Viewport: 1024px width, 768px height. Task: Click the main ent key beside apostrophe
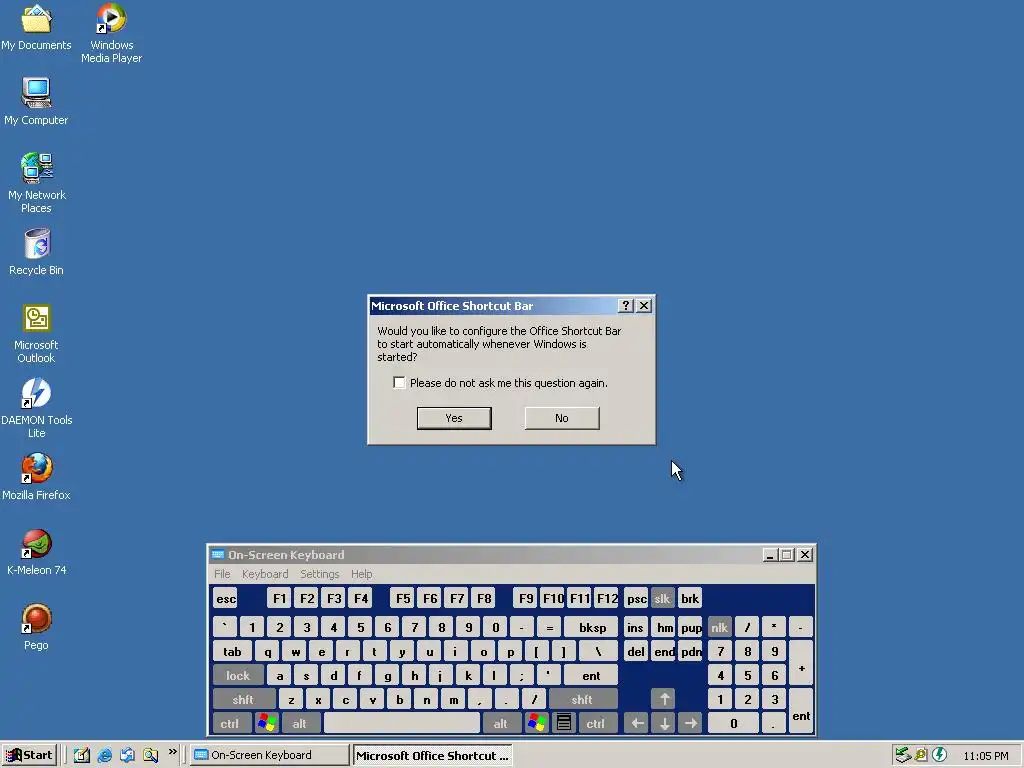(591, 675)
